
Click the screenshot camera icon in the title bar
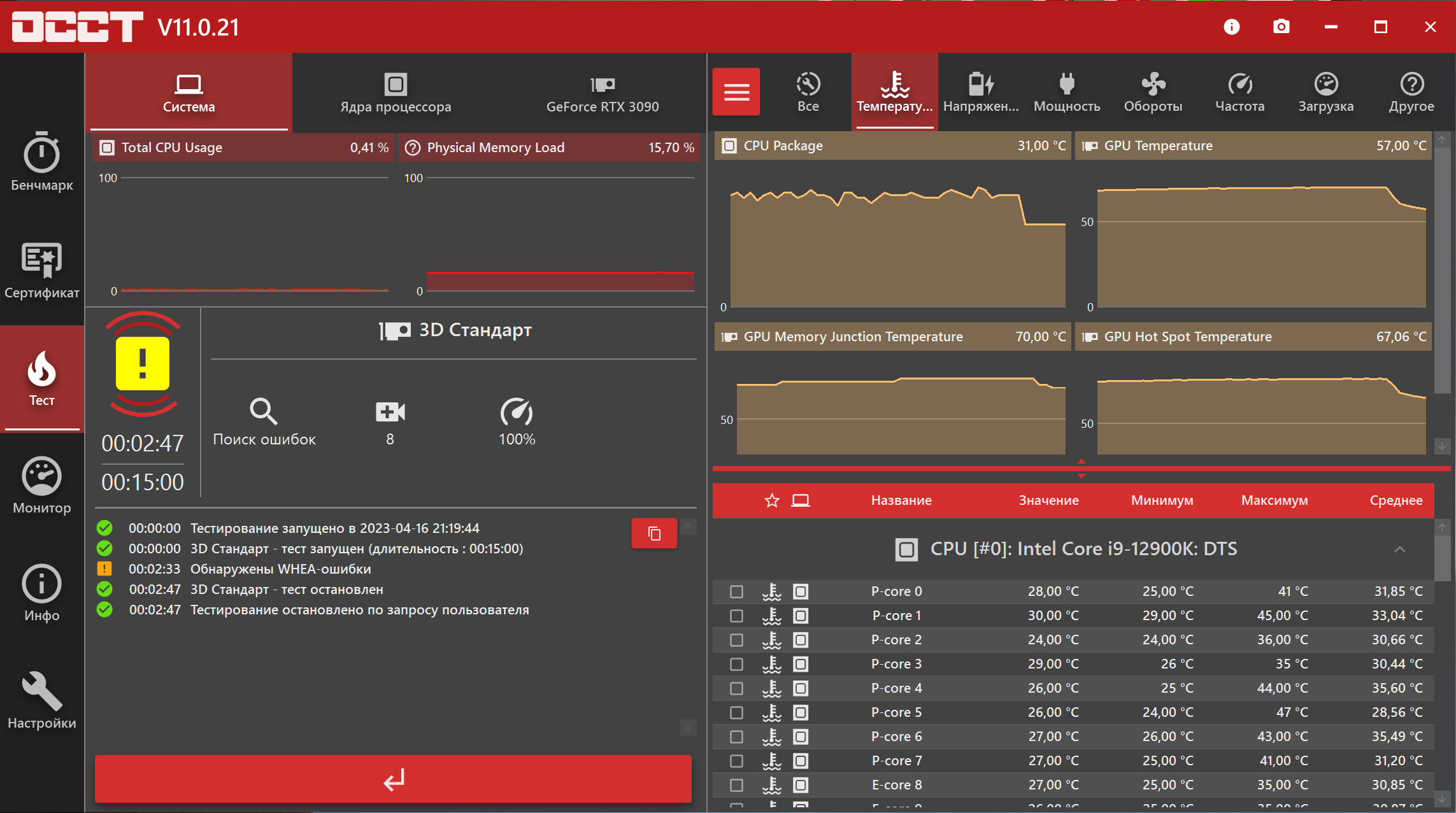pos(1281,27)
